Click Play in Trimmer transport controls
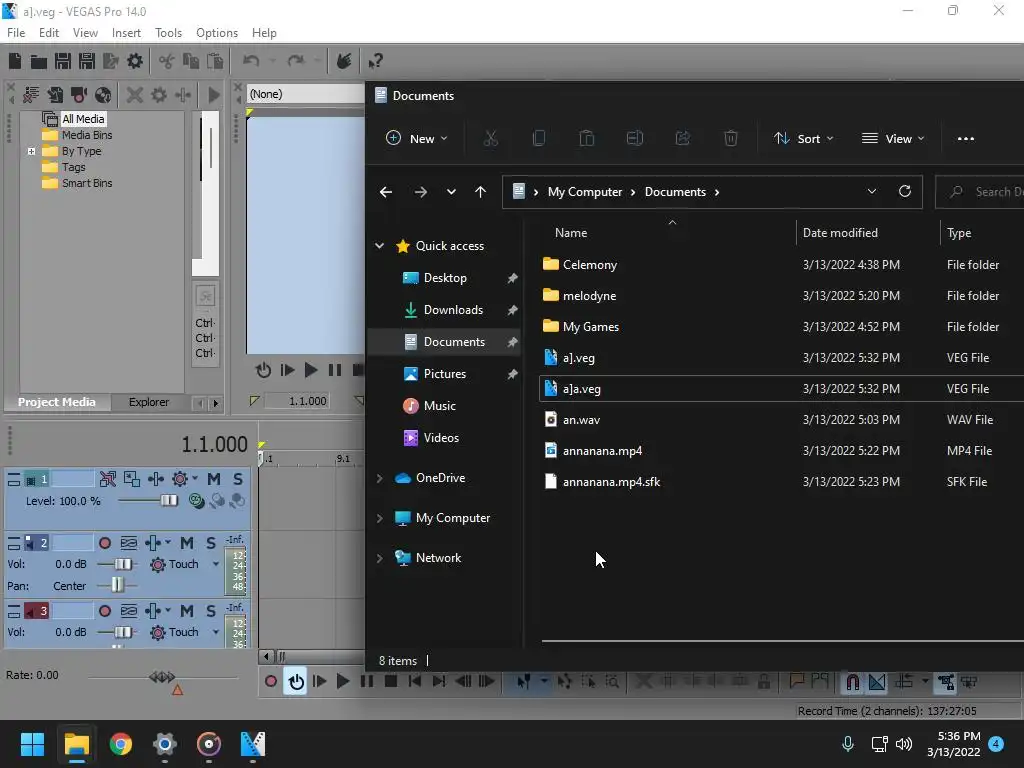Viewport: 1024px width, 768px height. click(311, 370)
